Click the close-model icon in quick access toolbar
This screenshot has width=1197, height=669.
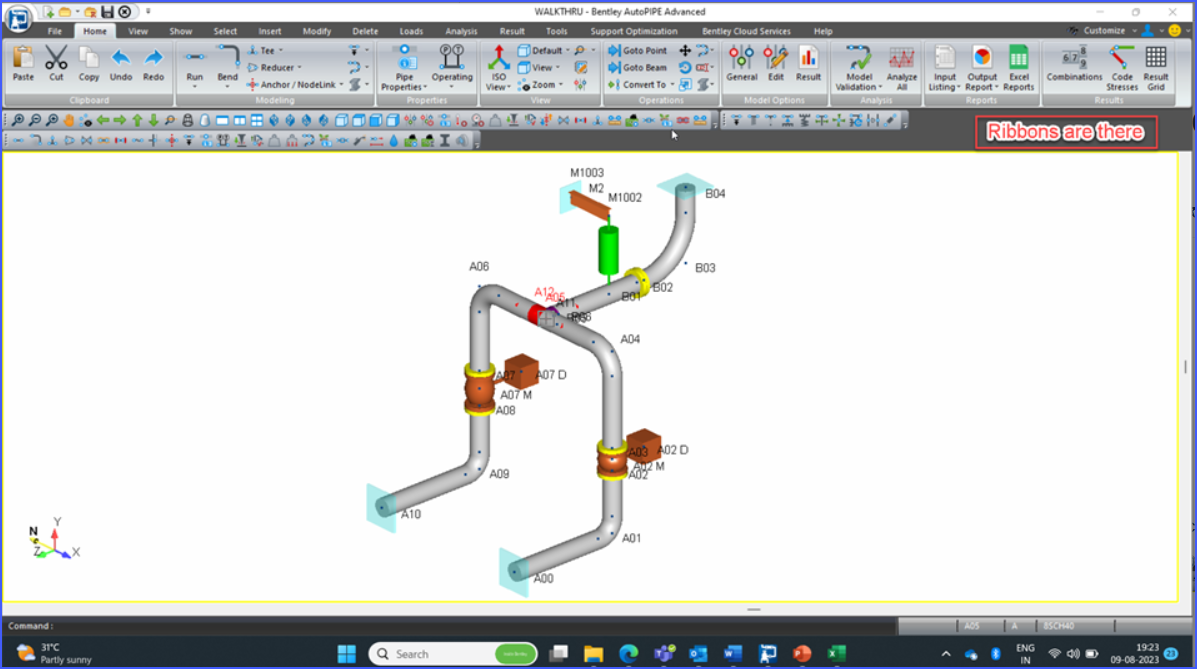(x=125, y=11)
